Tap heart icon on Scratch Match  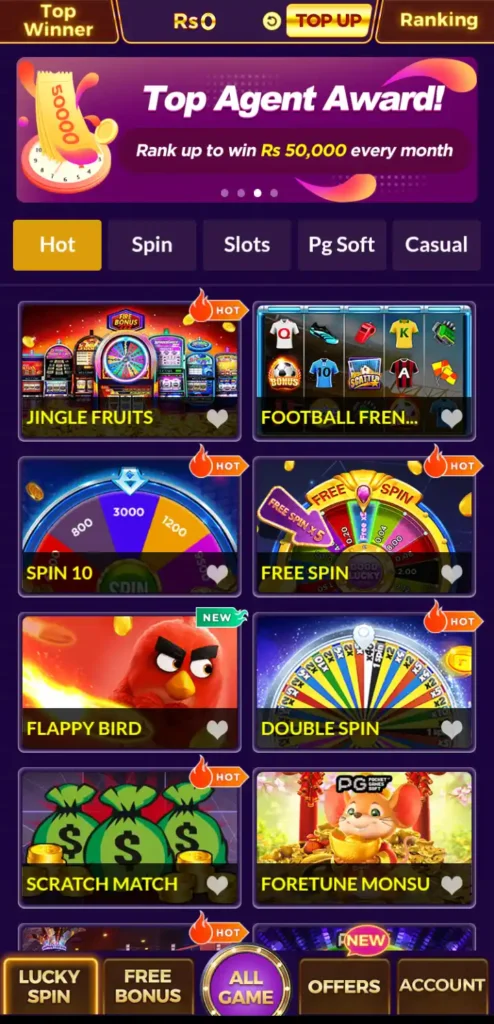click(217, 884)
